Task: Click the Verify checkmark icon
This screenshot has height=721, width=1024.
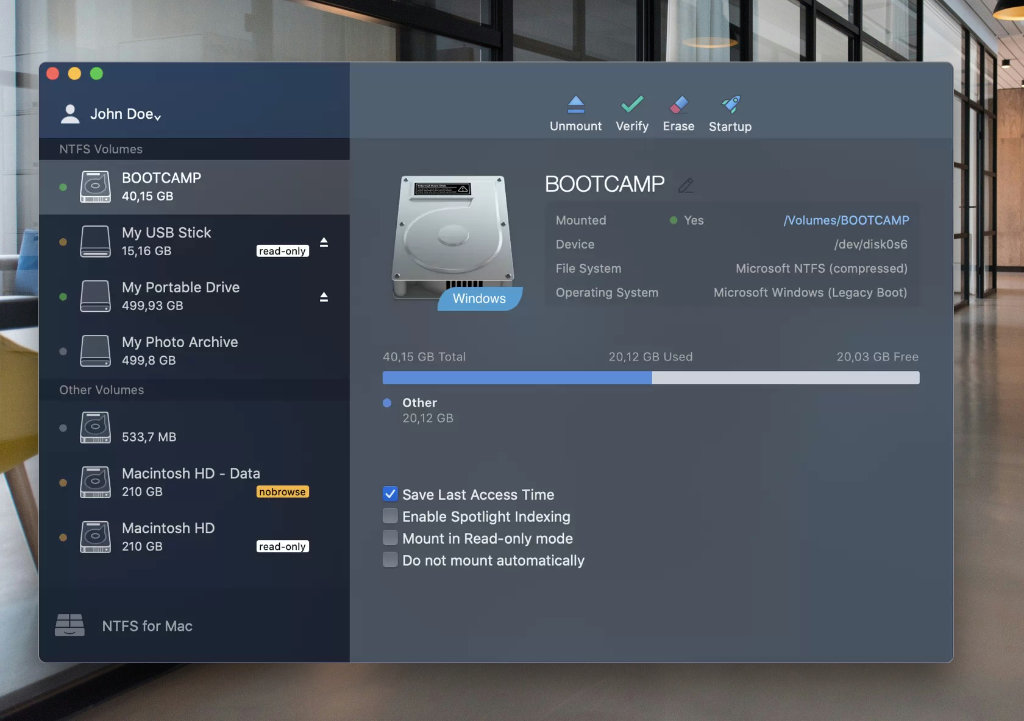Action: (631, 105)
